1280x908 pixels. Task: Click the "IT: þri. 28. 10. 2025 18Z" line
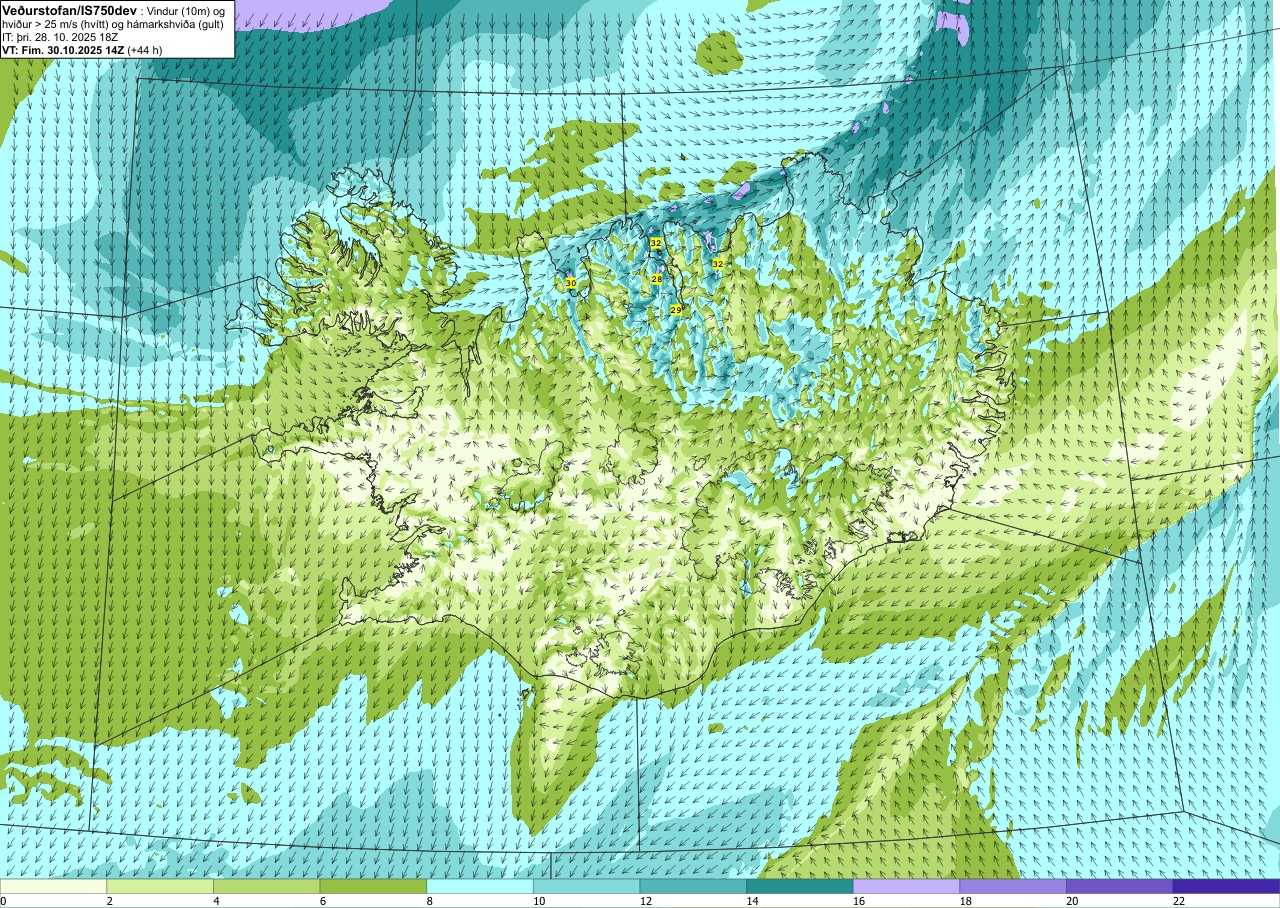coord(60,36)
